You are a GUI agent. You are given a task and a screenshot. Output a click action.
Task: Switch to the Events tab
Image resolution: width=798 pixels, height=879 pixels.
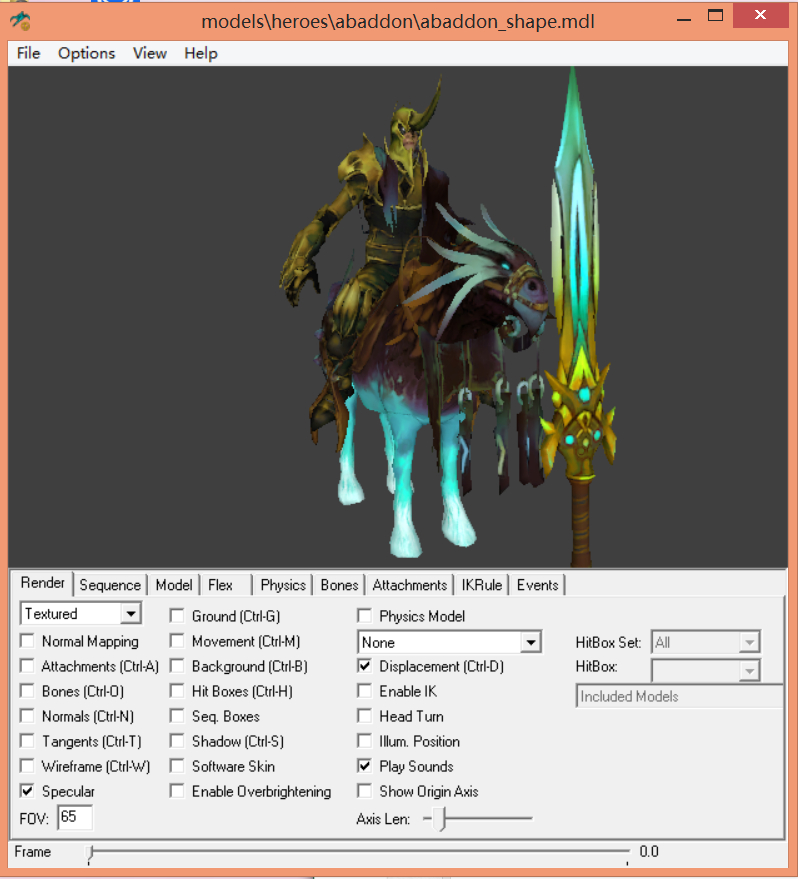pos(537,585)
